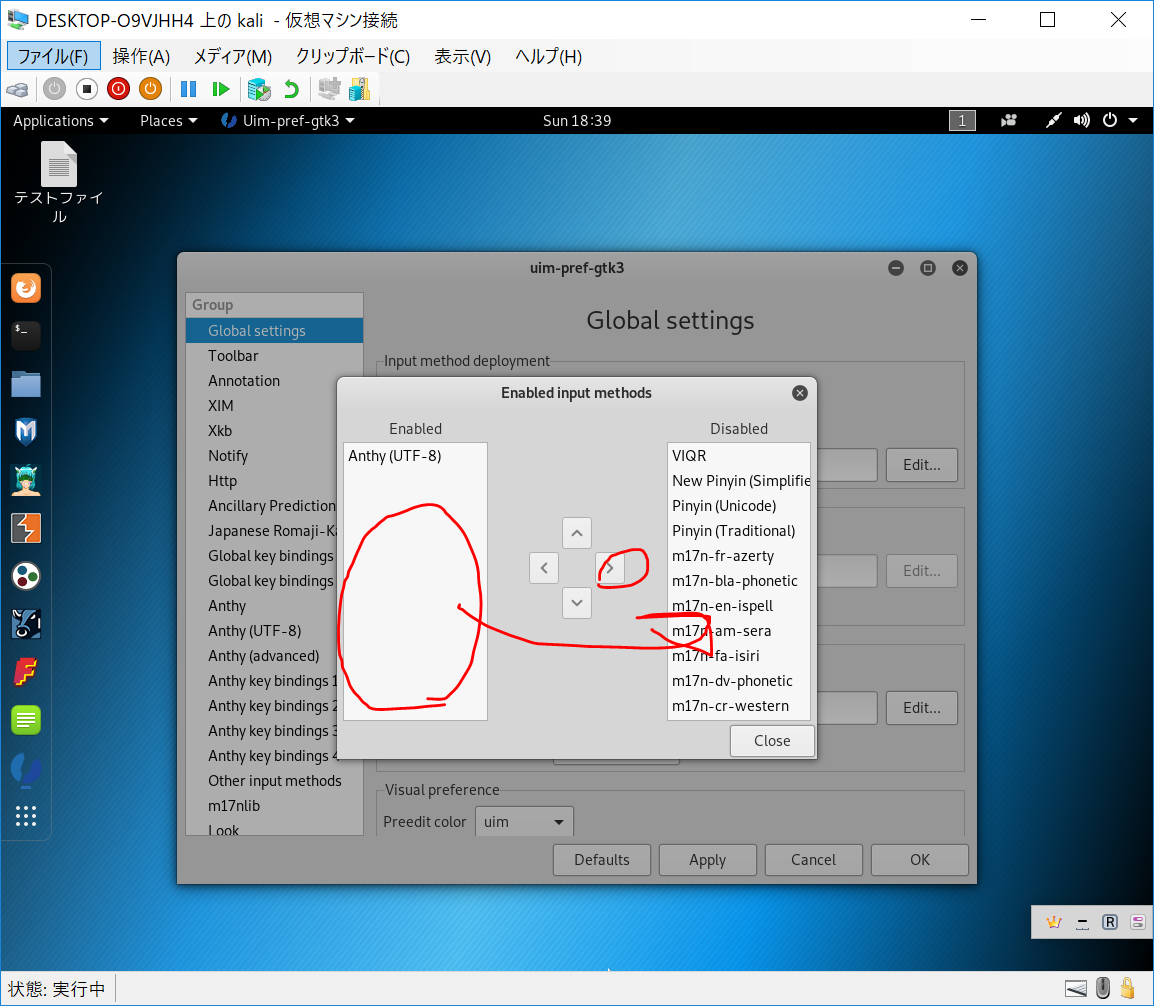Open Firefox from the Kali dock
The width and height of the screenshot is (1154, 1006).
[x=26, y=289]
